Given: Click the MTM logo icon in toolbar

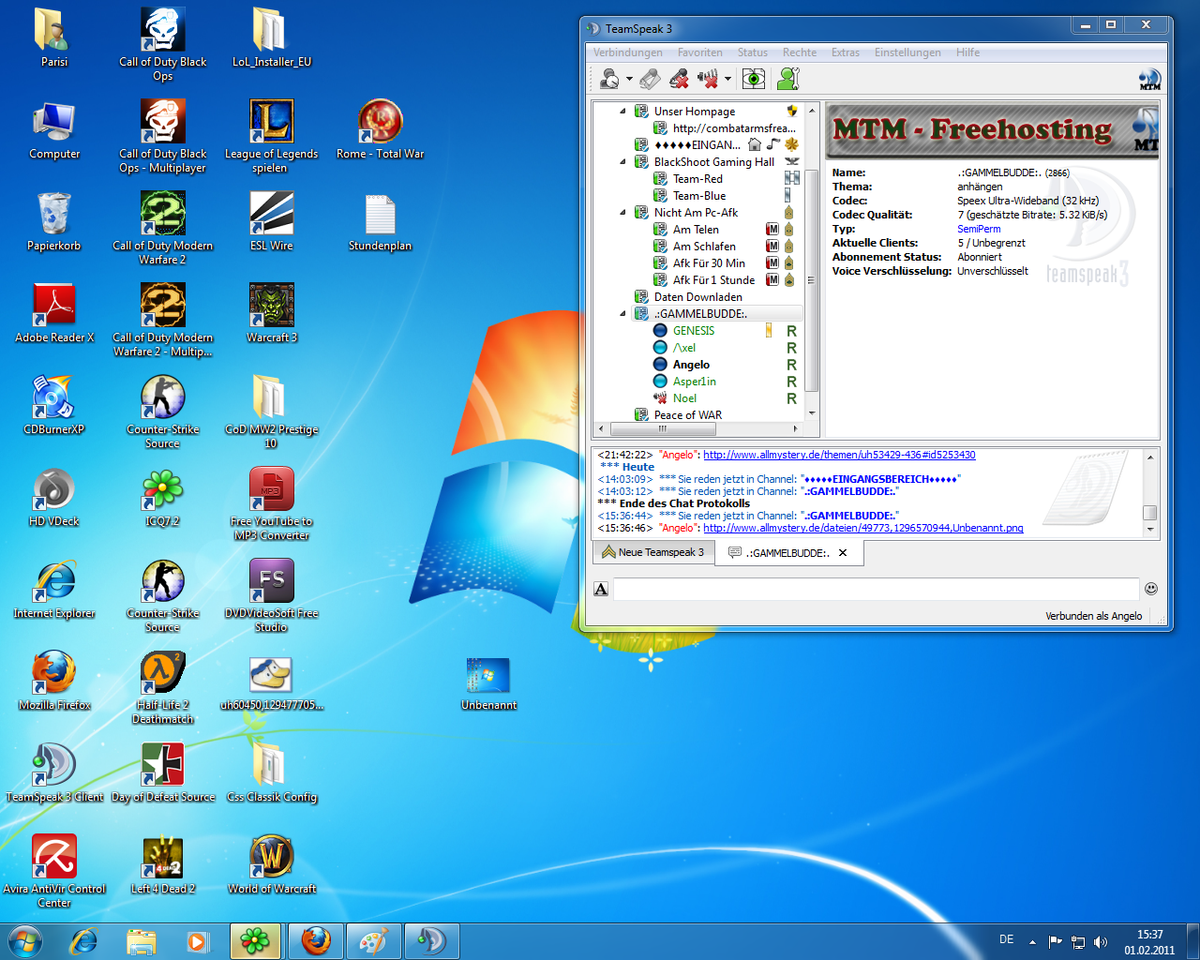Looking at the screenshot, I should 1150,79.
